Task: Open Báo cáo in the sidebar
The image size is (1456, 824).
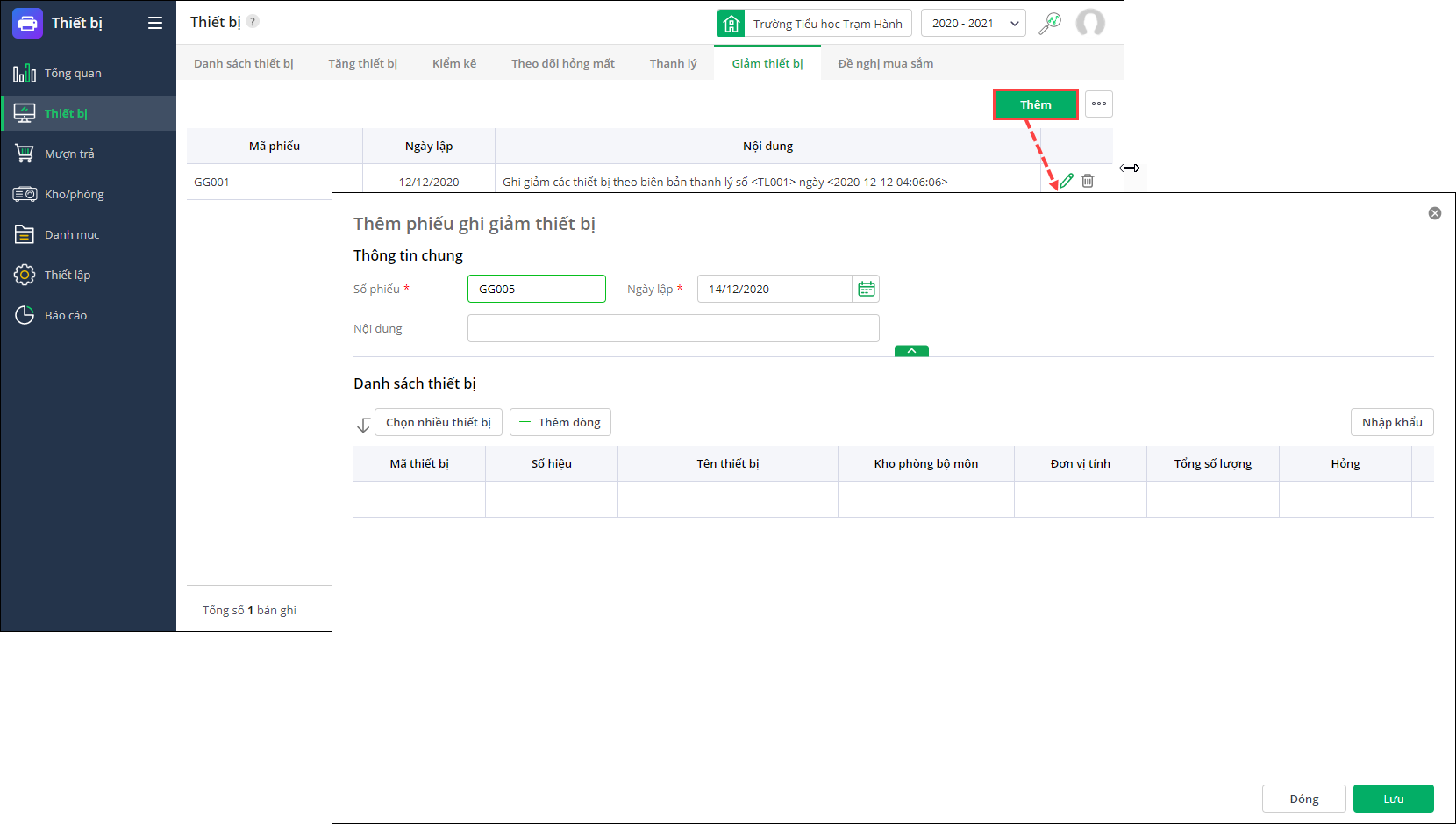Action: 89,315
